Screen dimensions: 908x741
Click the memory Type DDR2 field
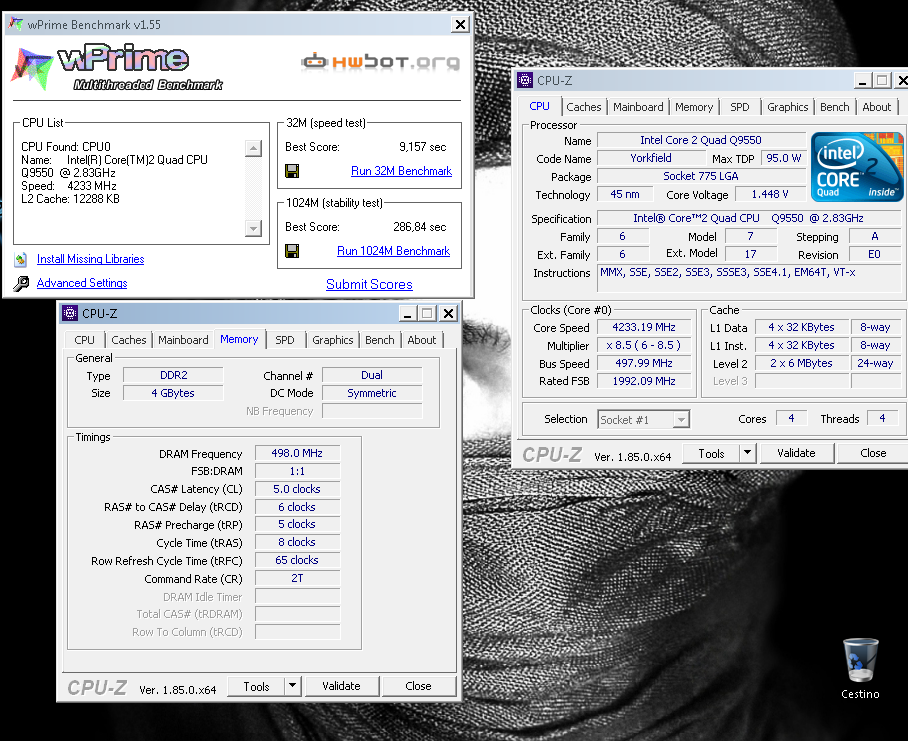[174, 375]
